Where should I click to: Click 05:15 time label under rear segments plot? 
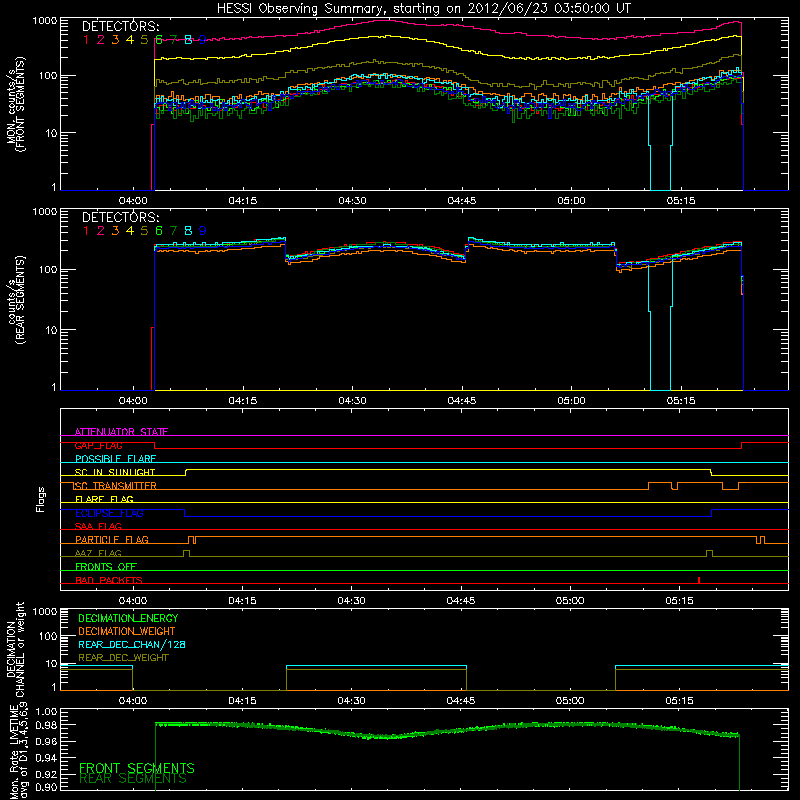tap(681, 401)
